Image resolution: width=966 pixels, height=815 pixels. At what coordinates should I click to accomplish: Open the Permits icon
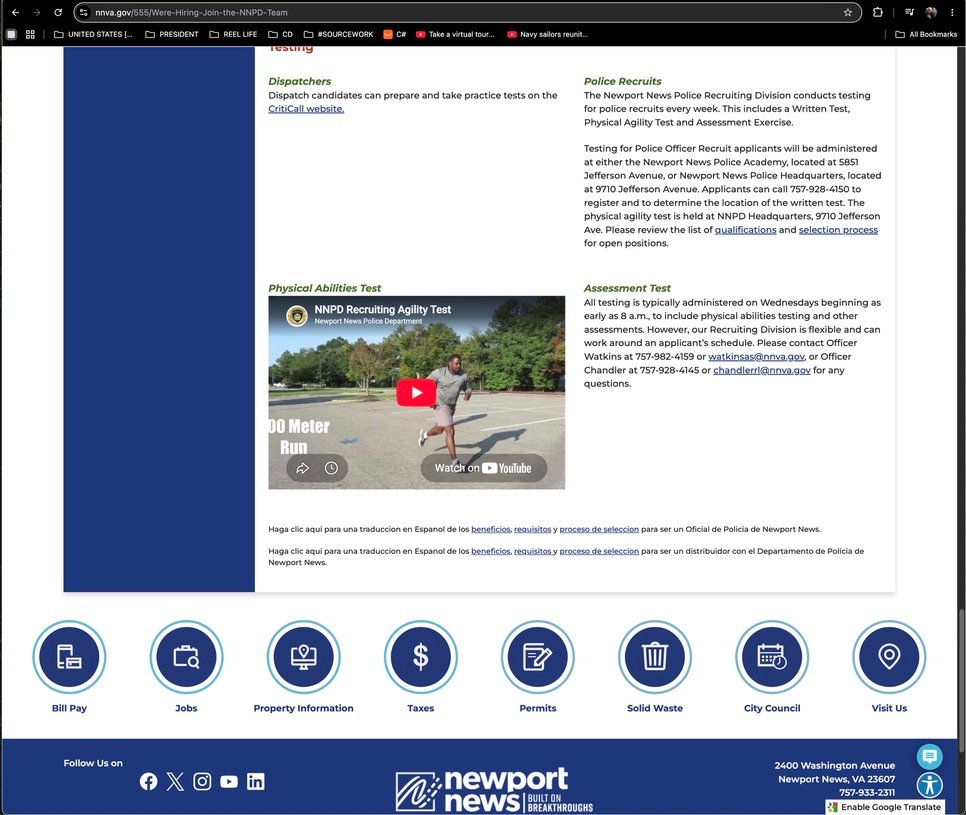(x=538, y=657)
